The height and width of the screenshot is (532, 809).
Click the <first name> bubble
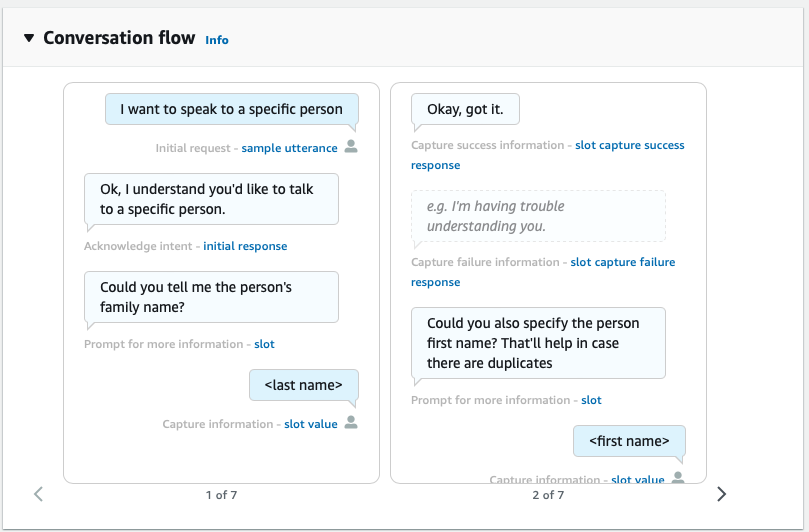click(x=628, y=441)
